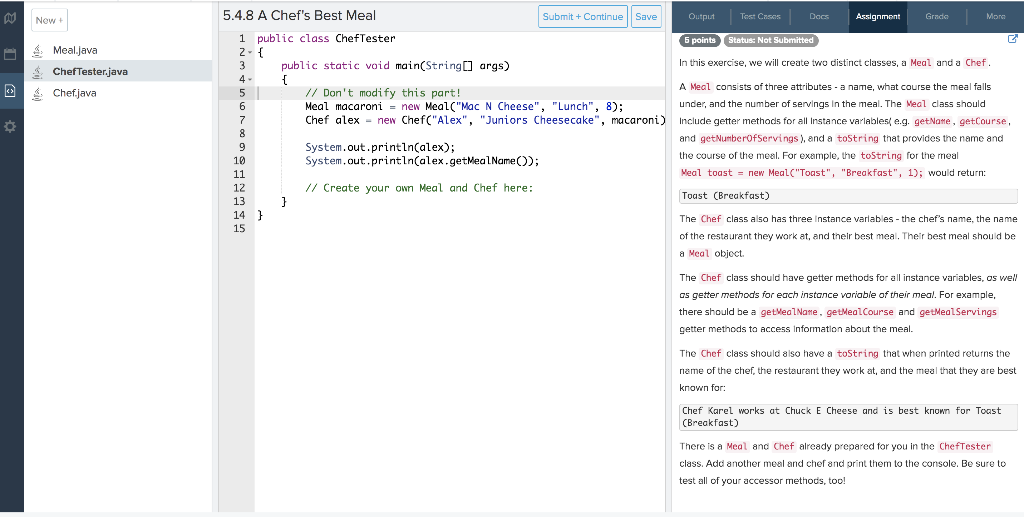Viewport: 1024px width, 517px height.
Task: Click the "Chef alex = new Chef" code line
Action: point(485,120)
